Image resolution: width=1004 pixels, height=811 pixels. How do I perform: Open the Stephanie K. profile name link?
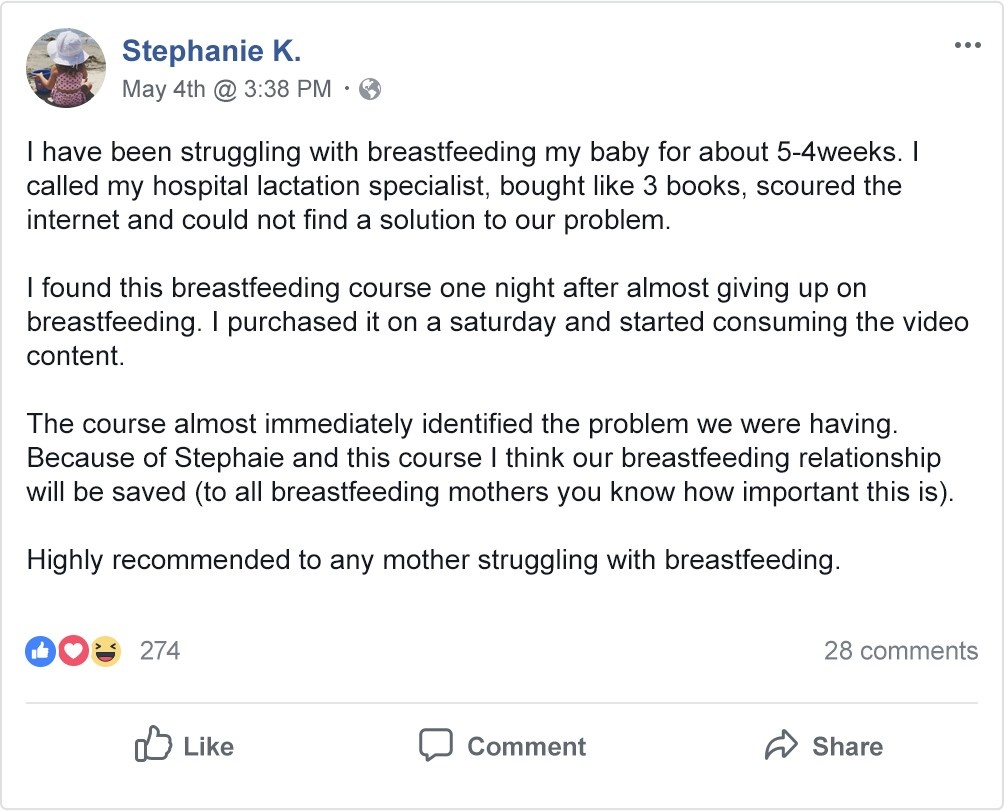(211, 51)
